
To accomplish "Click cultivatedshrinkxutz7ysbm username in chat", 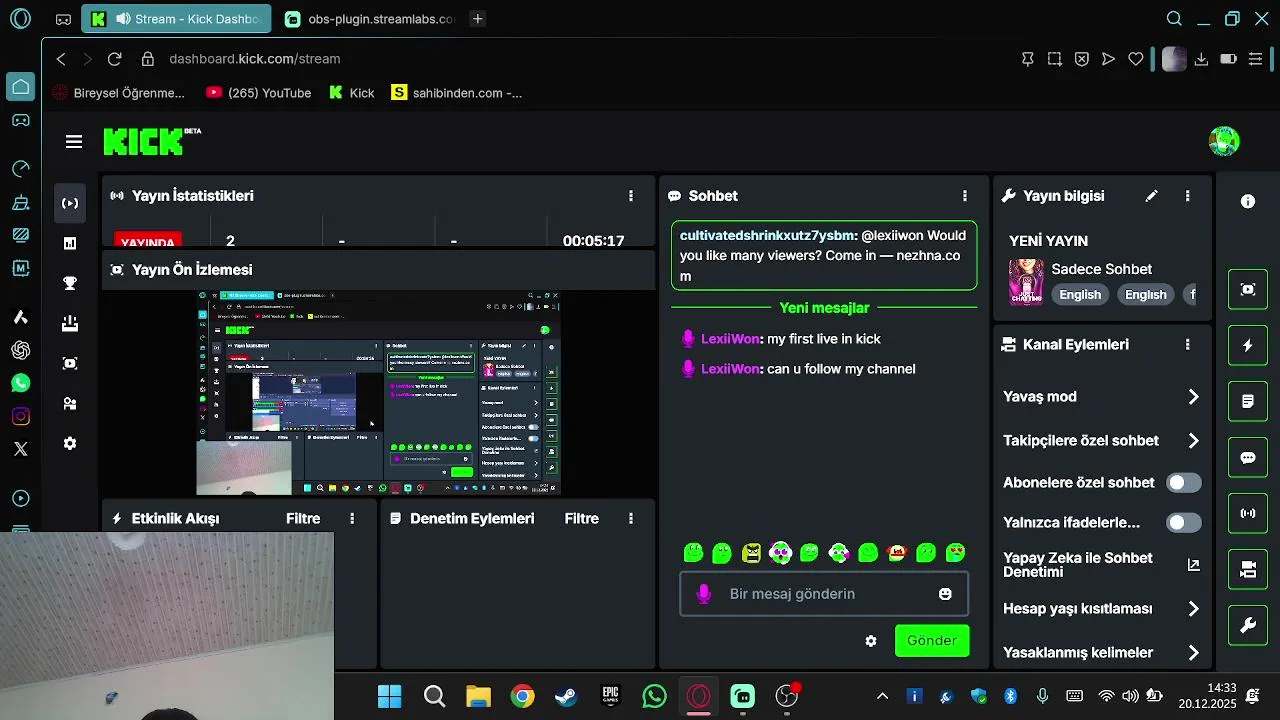I will (768, 236).
